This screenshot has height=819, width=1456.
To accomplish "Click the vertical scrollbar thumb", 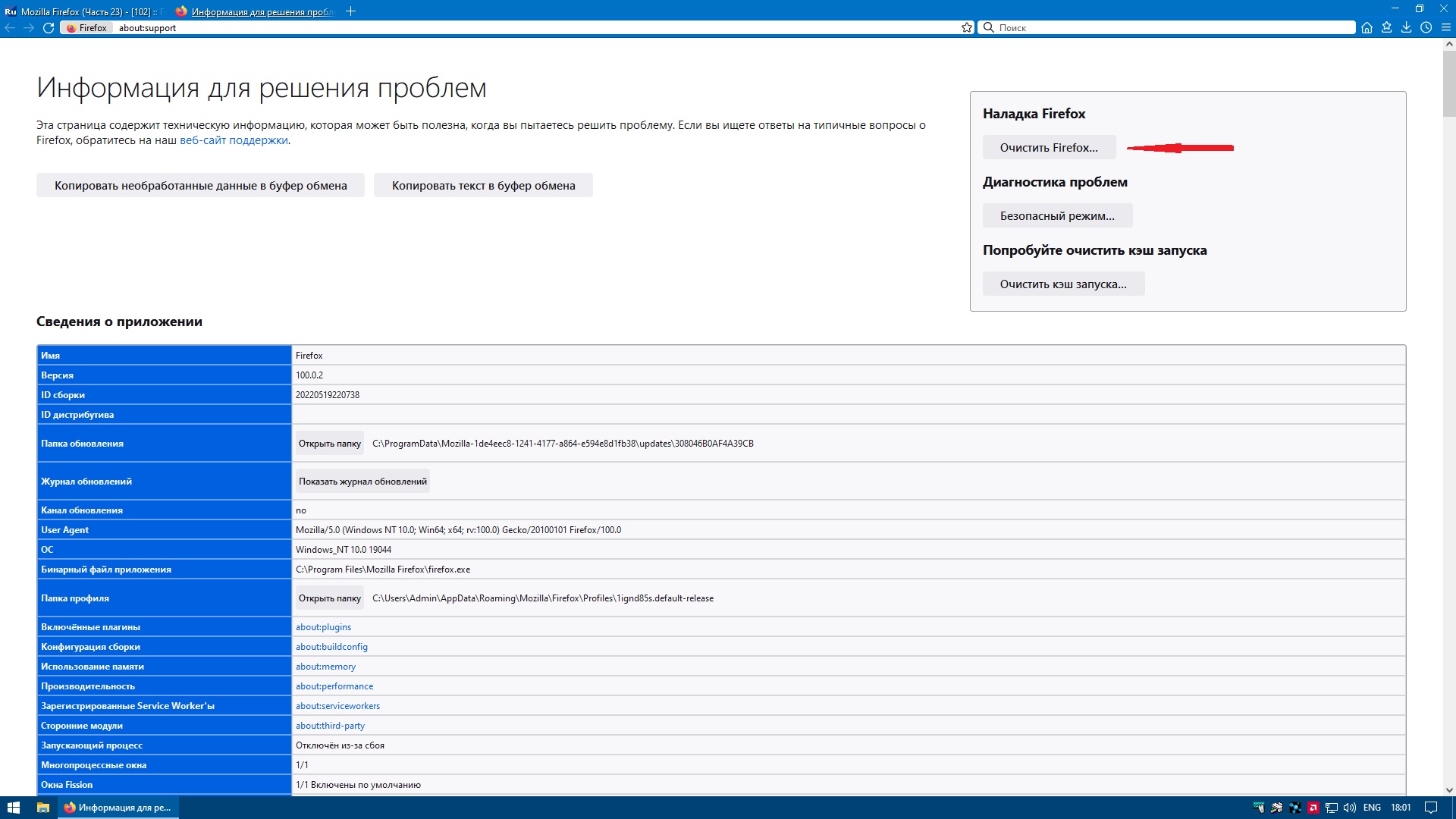I will coord(1449,83).
